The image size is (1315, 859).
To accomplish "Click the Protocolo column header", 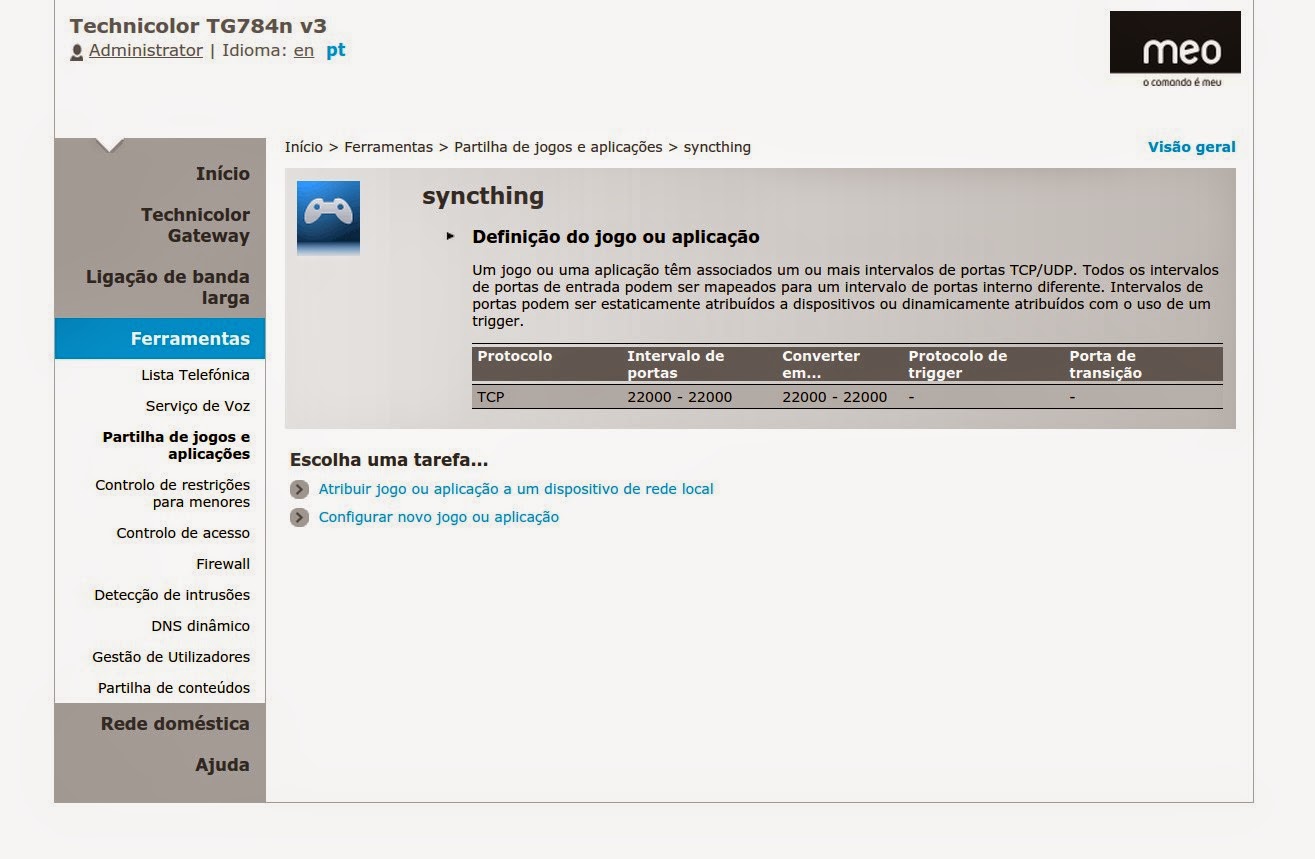I will point(514,356).
